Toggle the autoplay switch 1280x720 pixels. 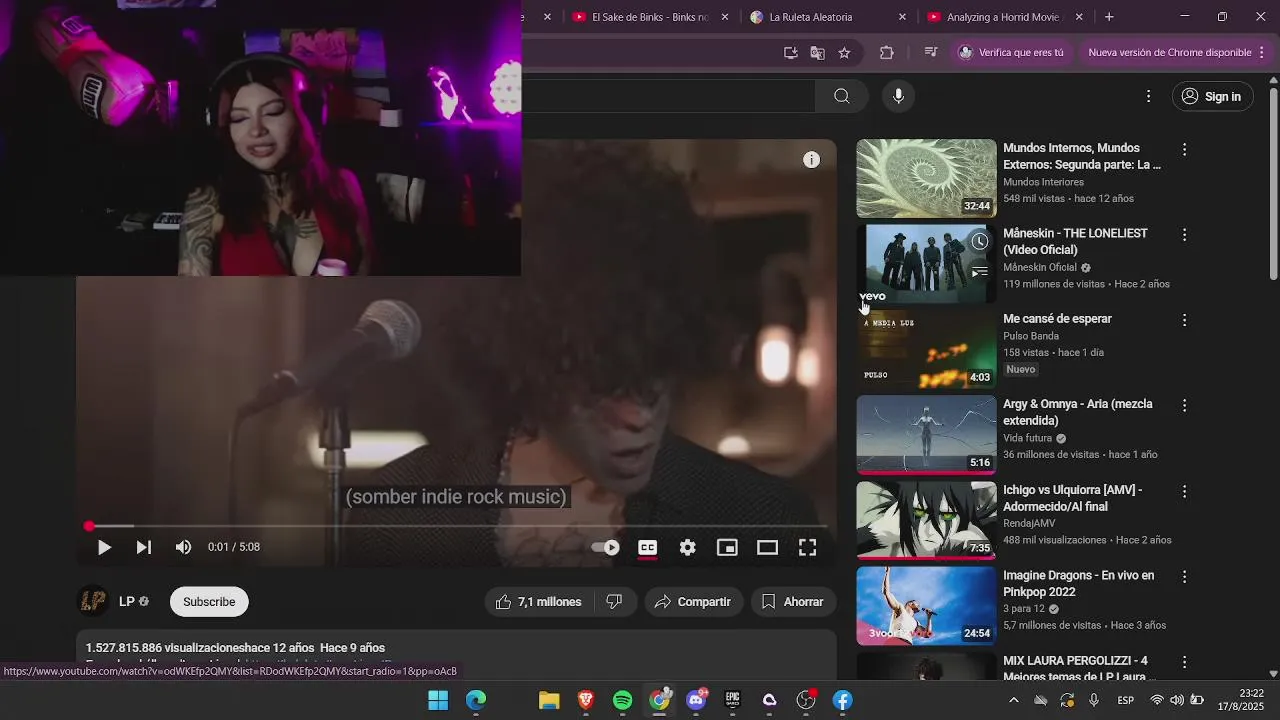[x=606, y=547]
